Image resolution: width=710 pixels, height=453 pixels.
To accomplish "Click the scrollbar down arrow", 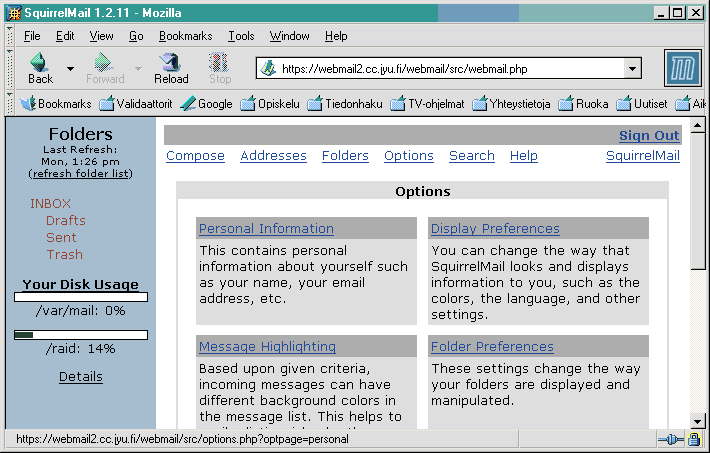I will pos(697,422).
